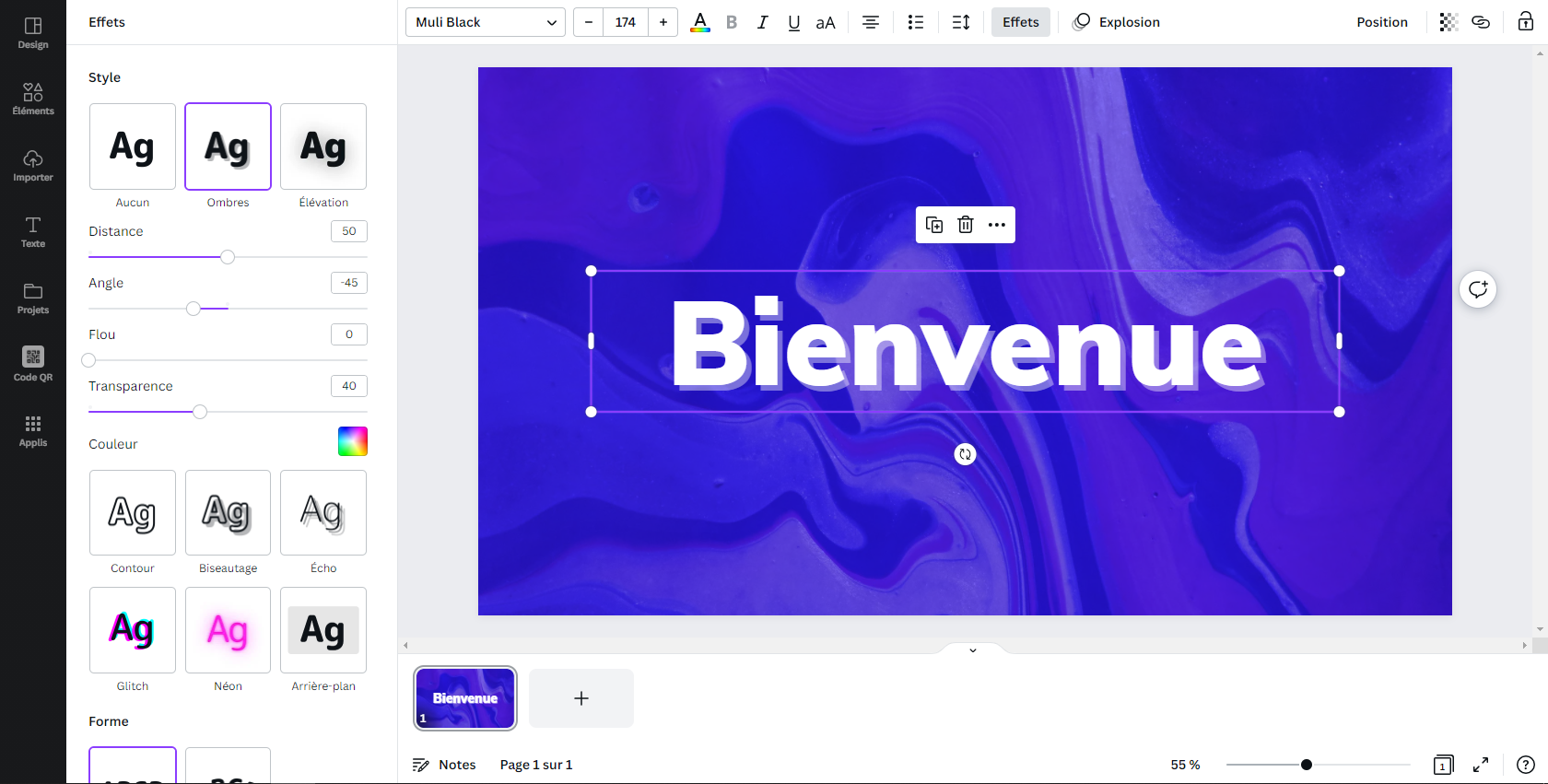Open the Éléments sidebar tab
Screen dimensions: 1548x784
pyautogui.click(x=33, y=99)
